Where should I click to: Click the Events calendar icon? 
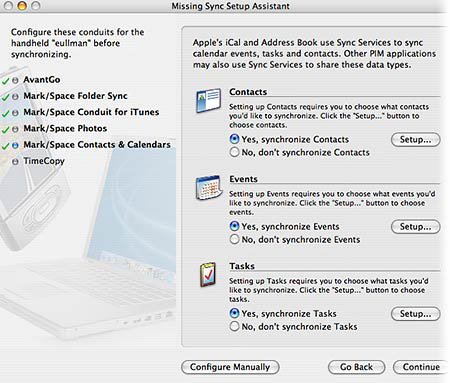209,187
